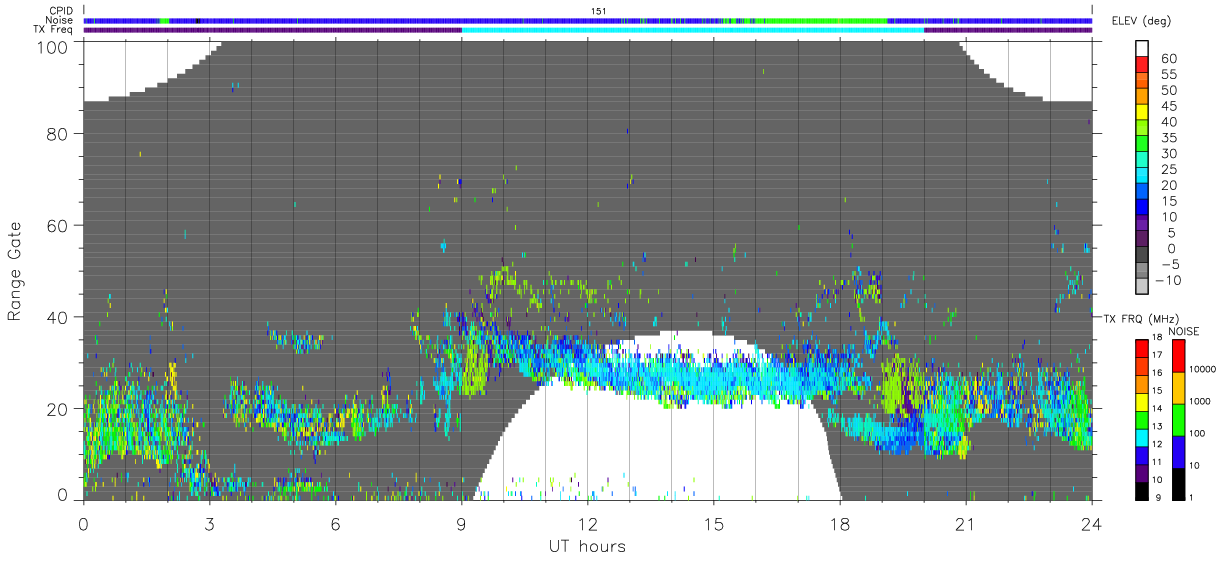Click the 18 tick label on UT axis

[840, 523]
